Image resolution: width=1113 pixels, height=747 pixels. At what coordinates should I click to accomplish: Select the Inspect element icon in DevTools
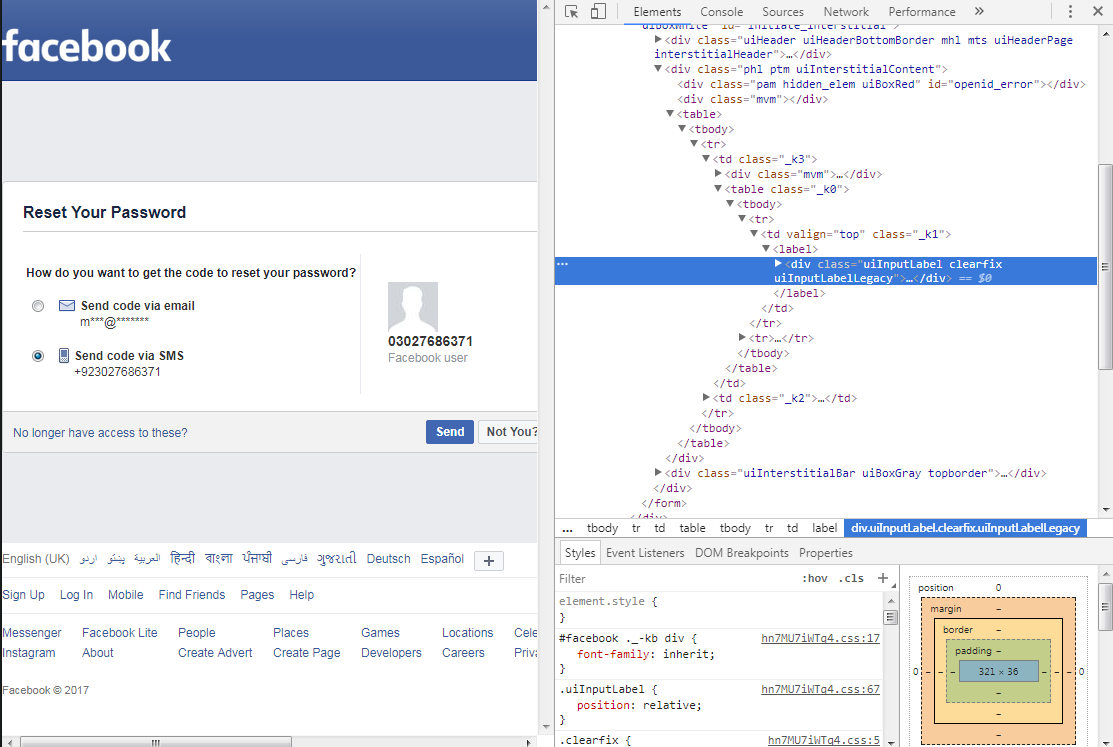pos(572,11)
